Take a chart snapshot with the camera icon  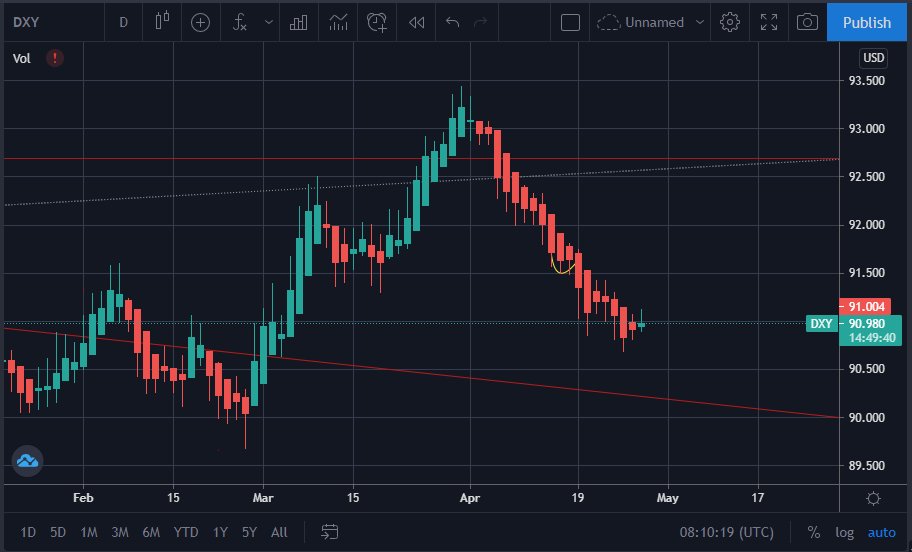pos(807,22)
